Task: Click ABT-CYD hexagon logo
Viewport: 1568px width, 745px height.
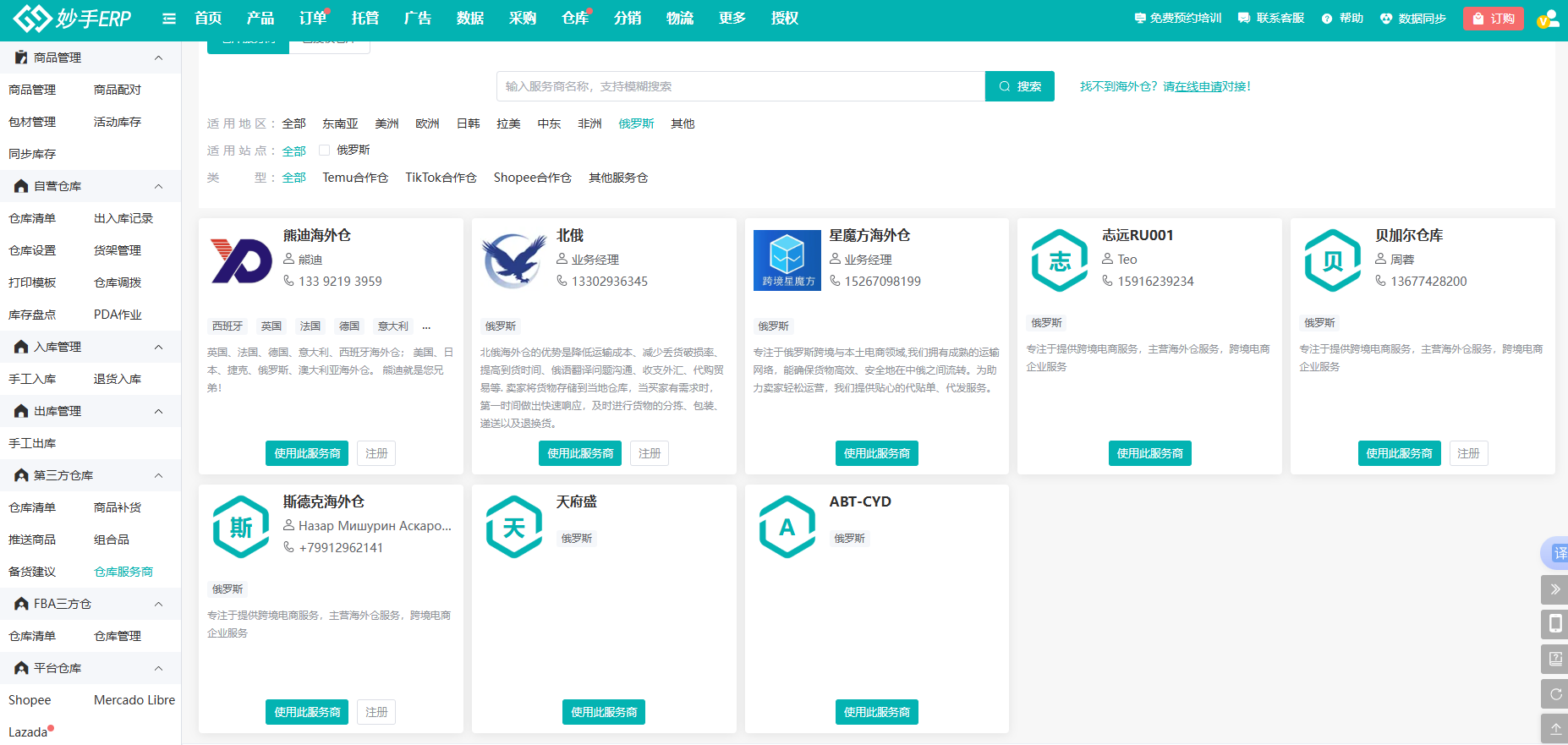Action: point(787,527)
